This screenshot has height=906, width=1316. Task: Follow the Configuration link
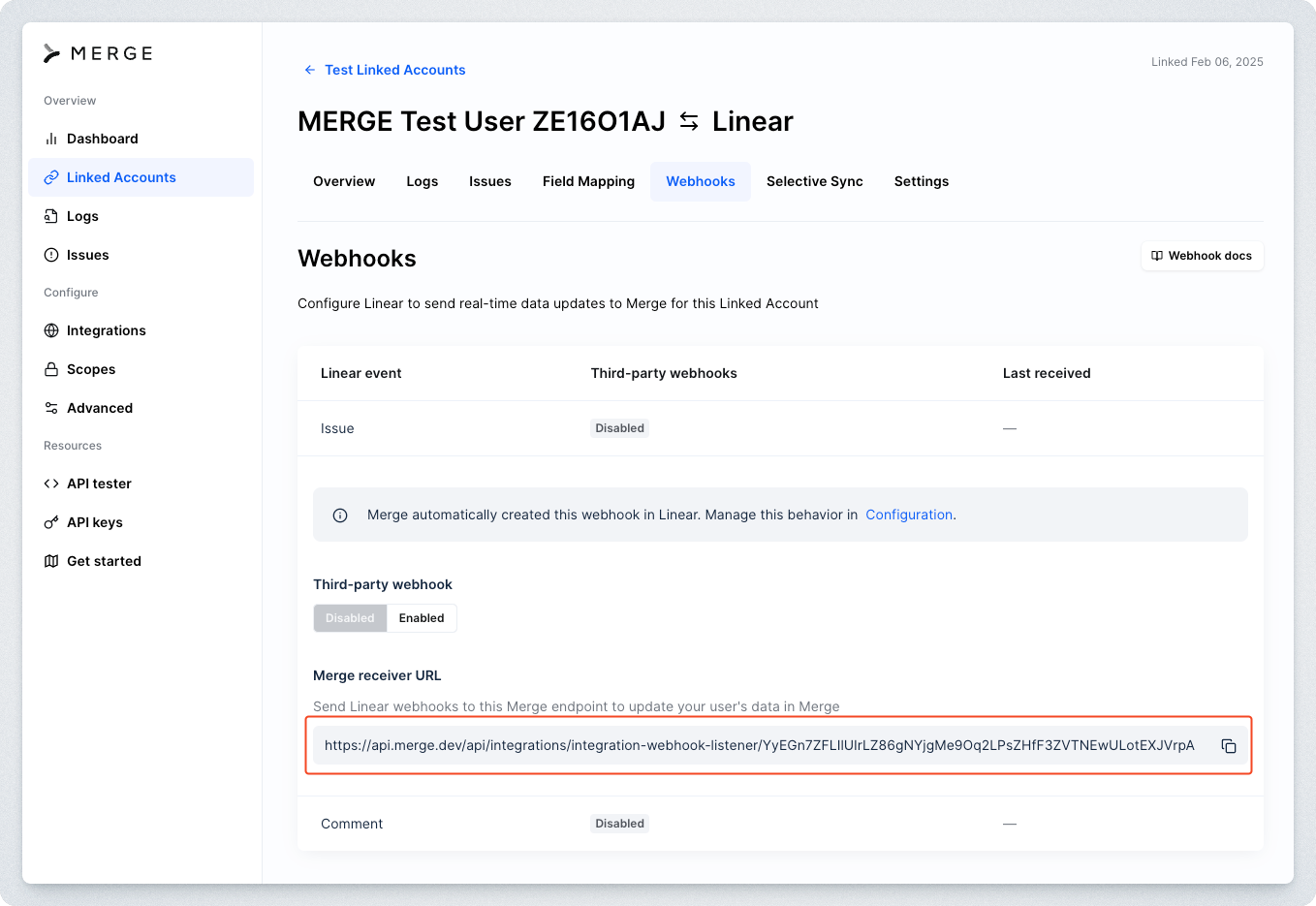tap(909, 515)
